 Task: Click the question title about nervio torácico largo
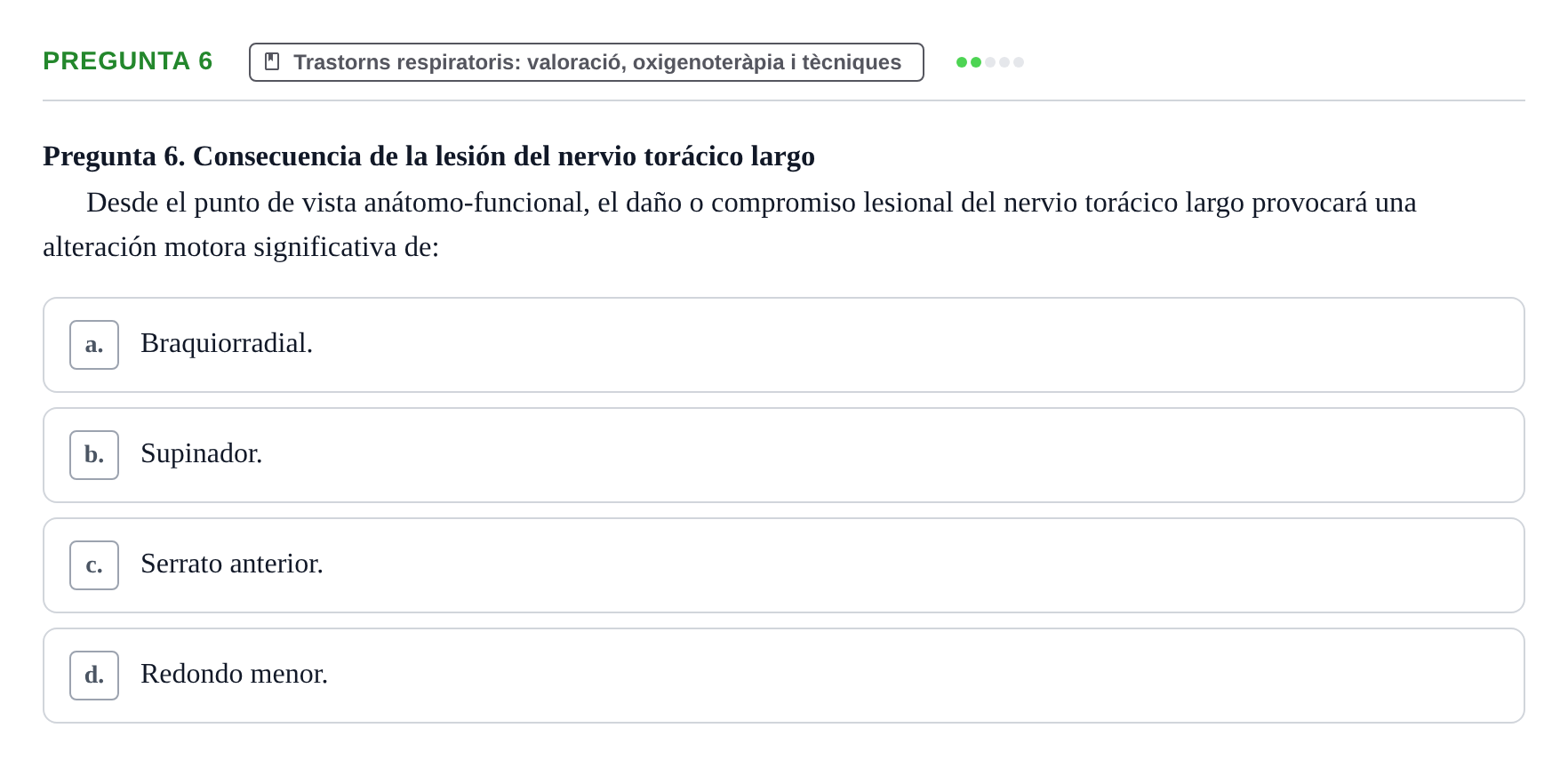(x=428, y=156)
